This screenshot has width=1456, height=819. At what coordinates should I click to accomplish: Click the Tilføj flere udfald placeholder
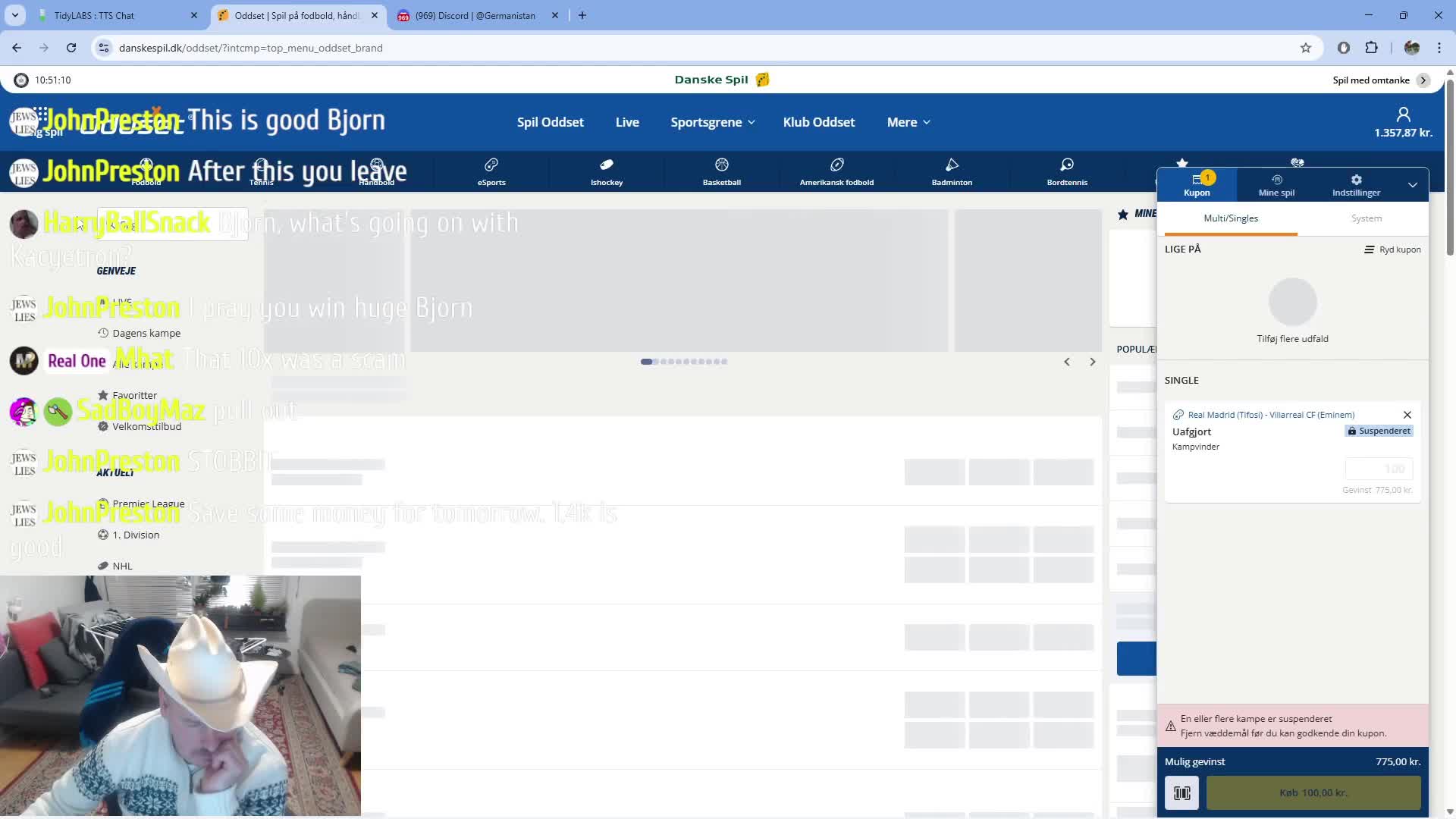(x=1292, y=312)
